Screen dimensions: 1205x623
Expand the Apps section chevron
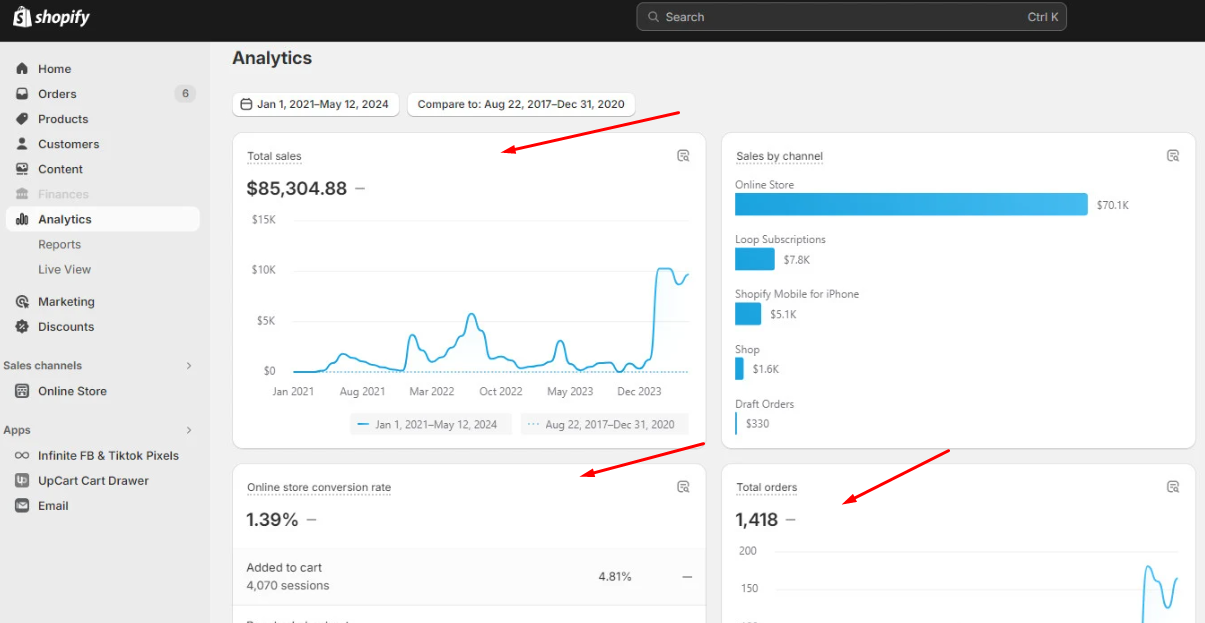point(188,430)
